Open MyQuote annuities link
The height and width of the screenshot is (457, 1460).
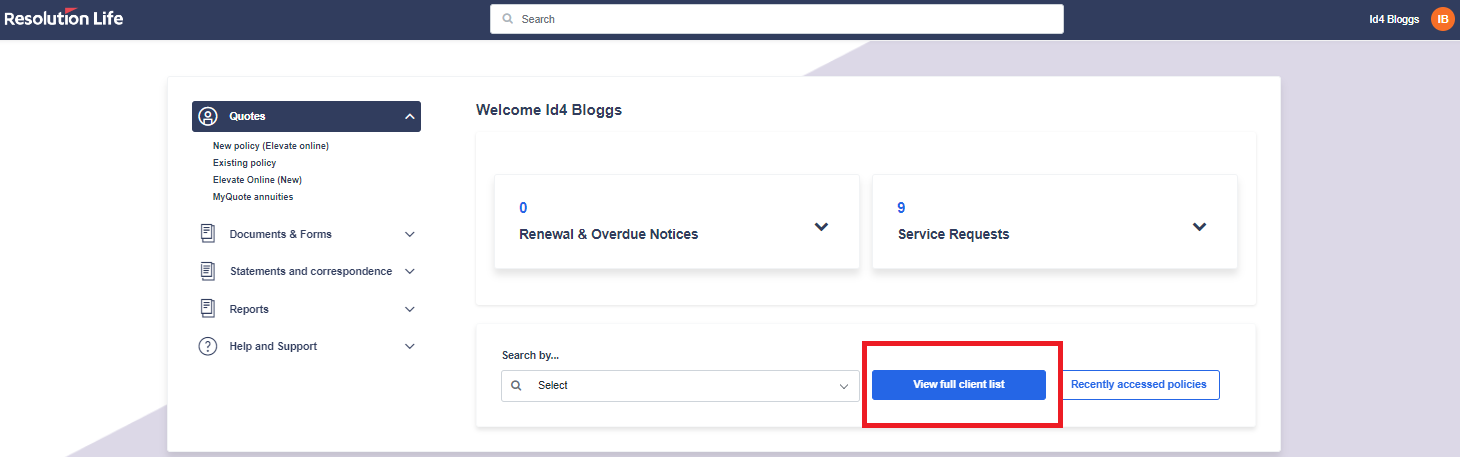253,197
